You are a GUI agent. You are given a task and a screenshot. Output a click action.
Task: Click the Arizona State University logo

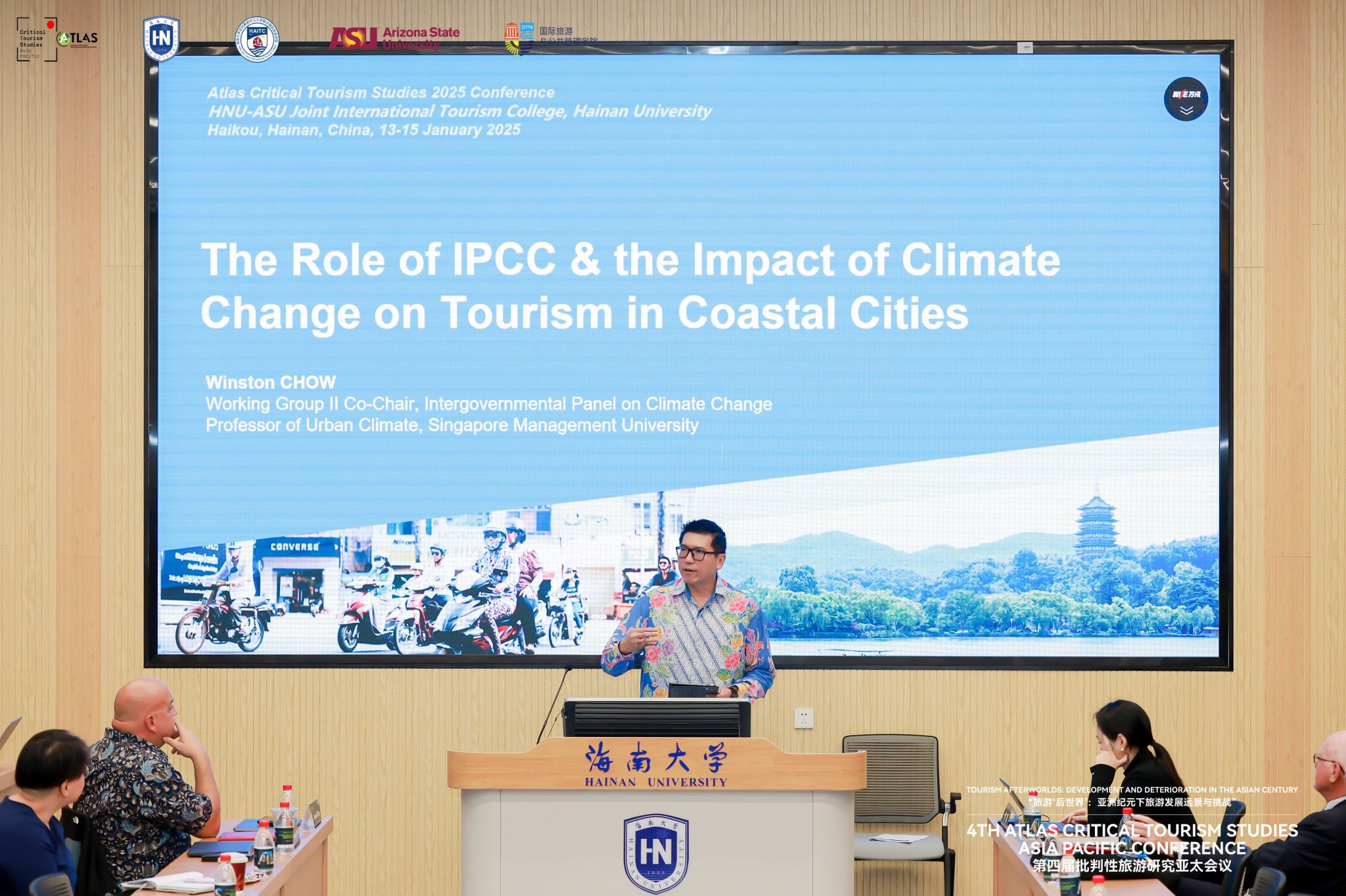[x=394, y=38]
